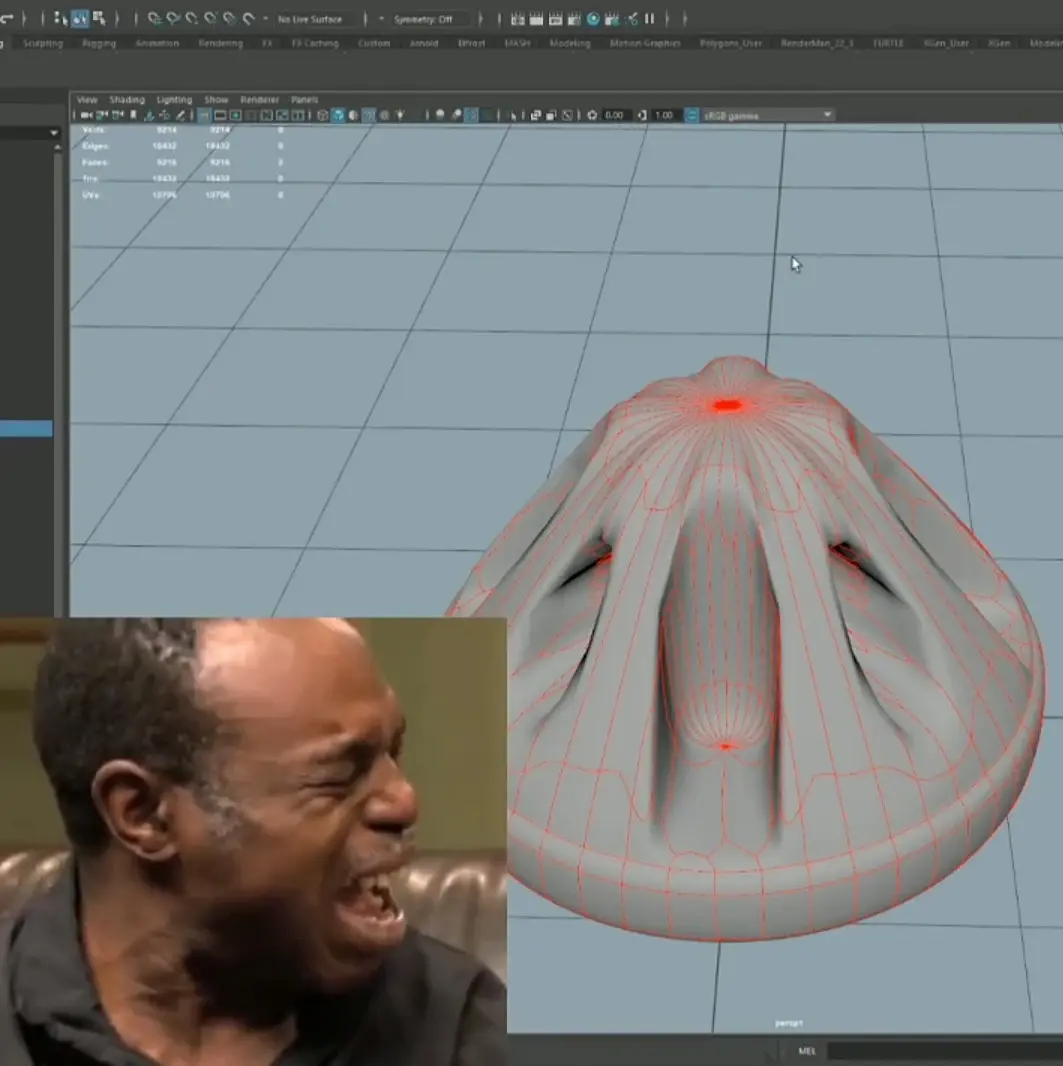The width and height of the screenshot is (1063, 1066).
Task: Open Hypershade with the blue sphere icon
Action: point(593,18)
